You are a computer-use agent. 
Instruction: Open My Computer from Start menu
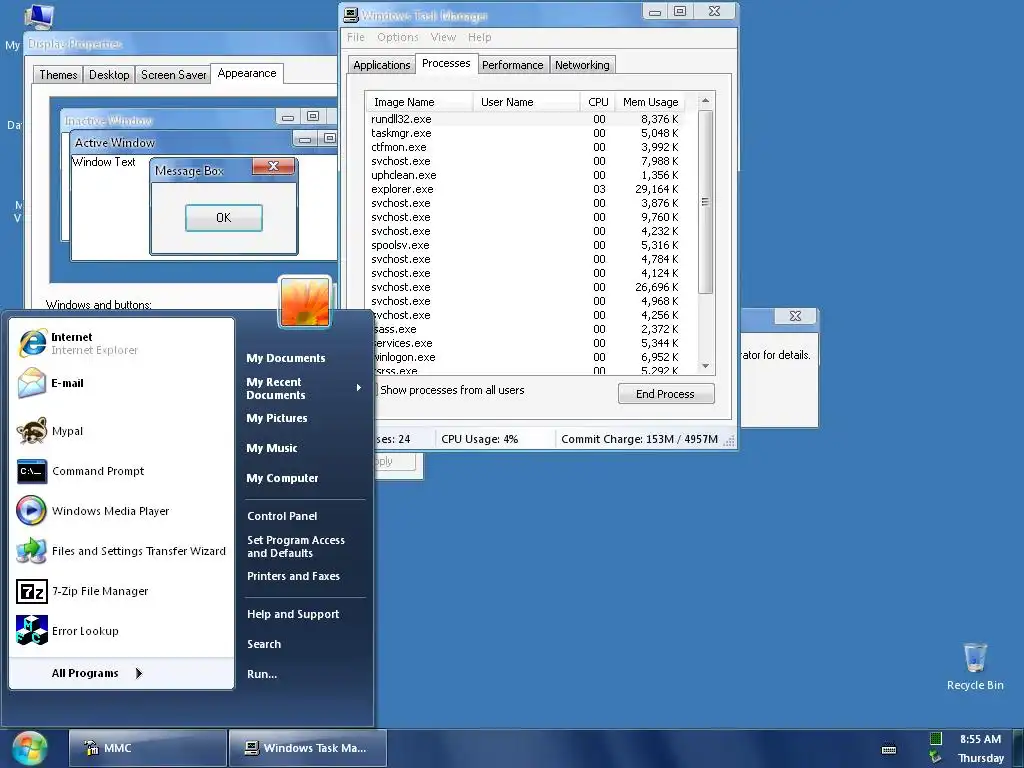pyautogui.click(x=282, y=478)
